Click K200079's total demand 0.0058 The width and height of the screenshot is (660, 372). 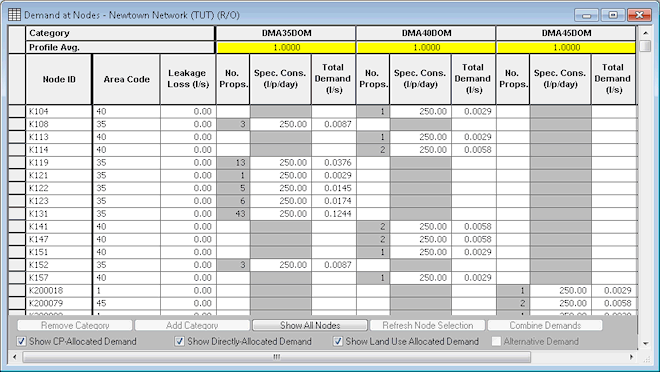[613, 303]
